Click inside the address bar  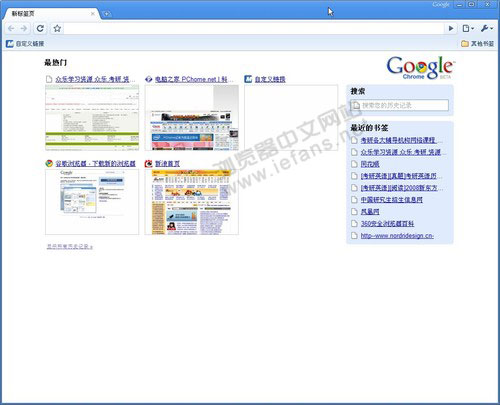254,29
